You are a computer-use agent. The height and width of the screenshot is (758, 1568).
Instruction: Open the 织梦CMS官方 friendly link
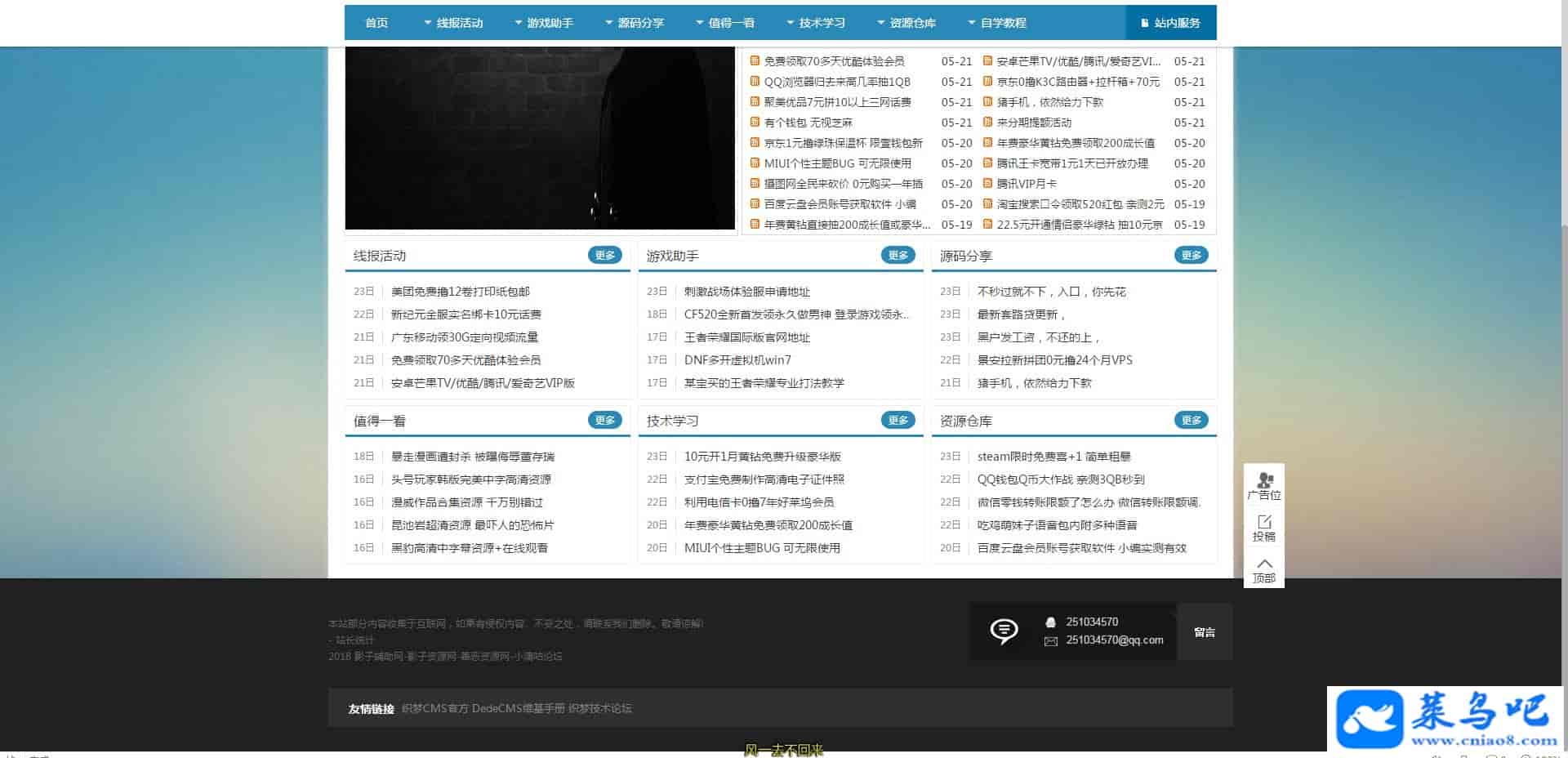coord(435,708)
